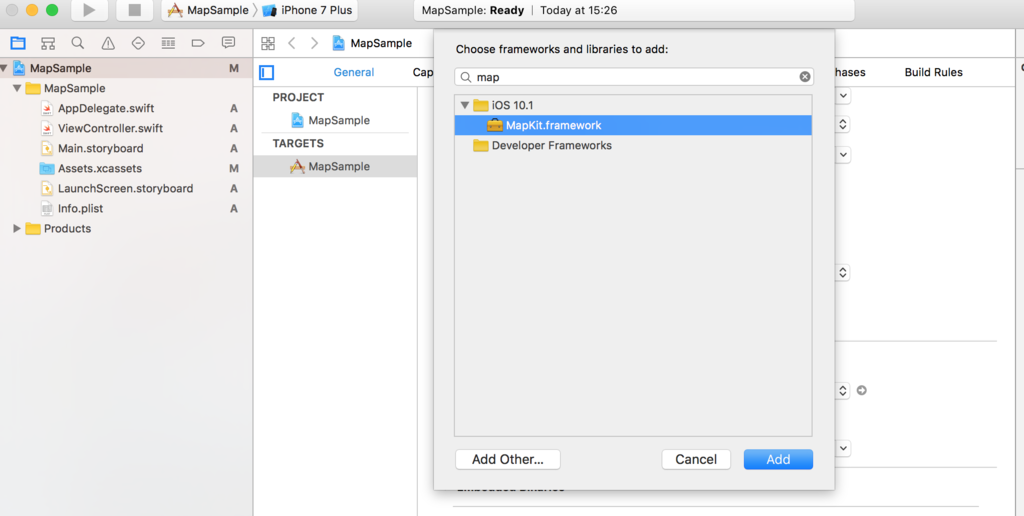The image size is (1024, 516).
Task: Open the Symbol navigator hierarchy icon
Action: 48,44
